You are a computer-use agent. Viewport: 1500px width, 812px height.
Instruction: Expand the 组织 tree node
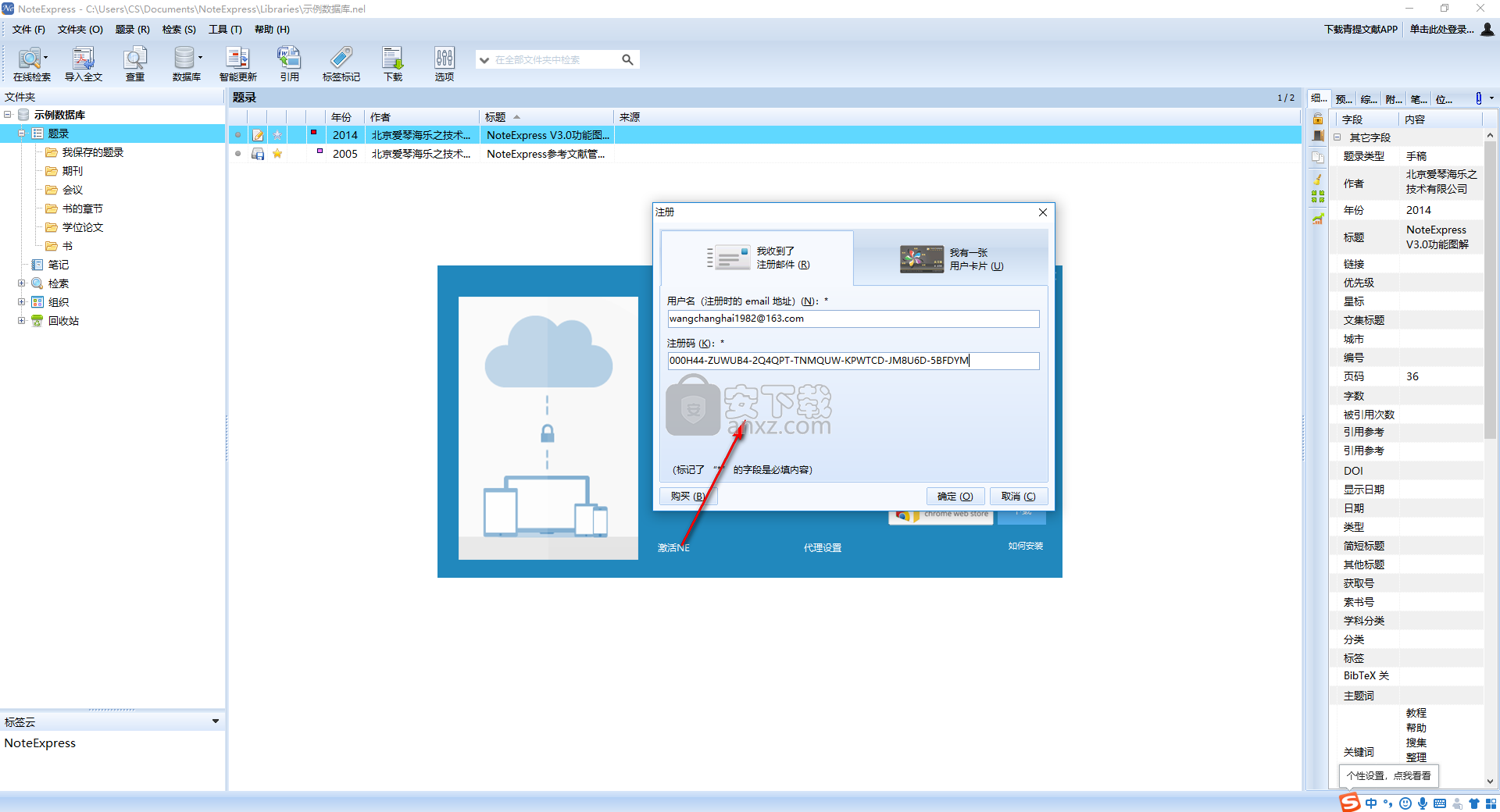pyautogui.click(x=22, y=302)
